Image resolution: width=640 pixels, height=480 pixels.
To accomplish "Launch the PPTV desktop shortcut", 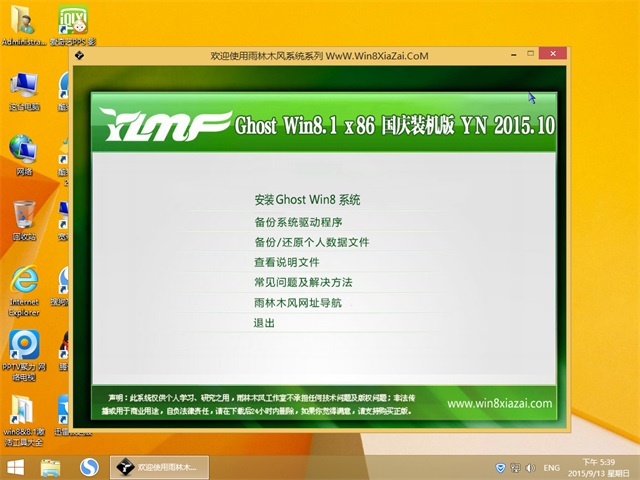I will click(x=24, y=350).
